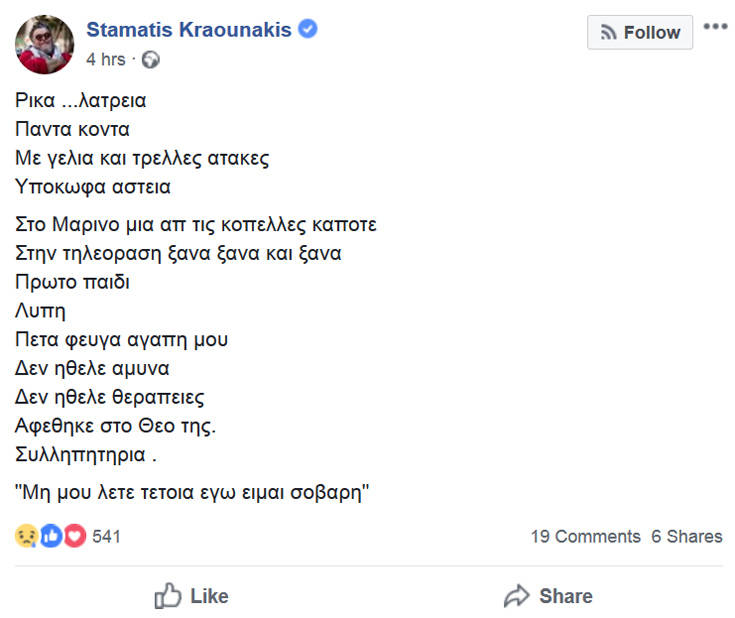Open Stamatis Kraounakis profile picture
The image size is (735, 618).
coord(44,44)
